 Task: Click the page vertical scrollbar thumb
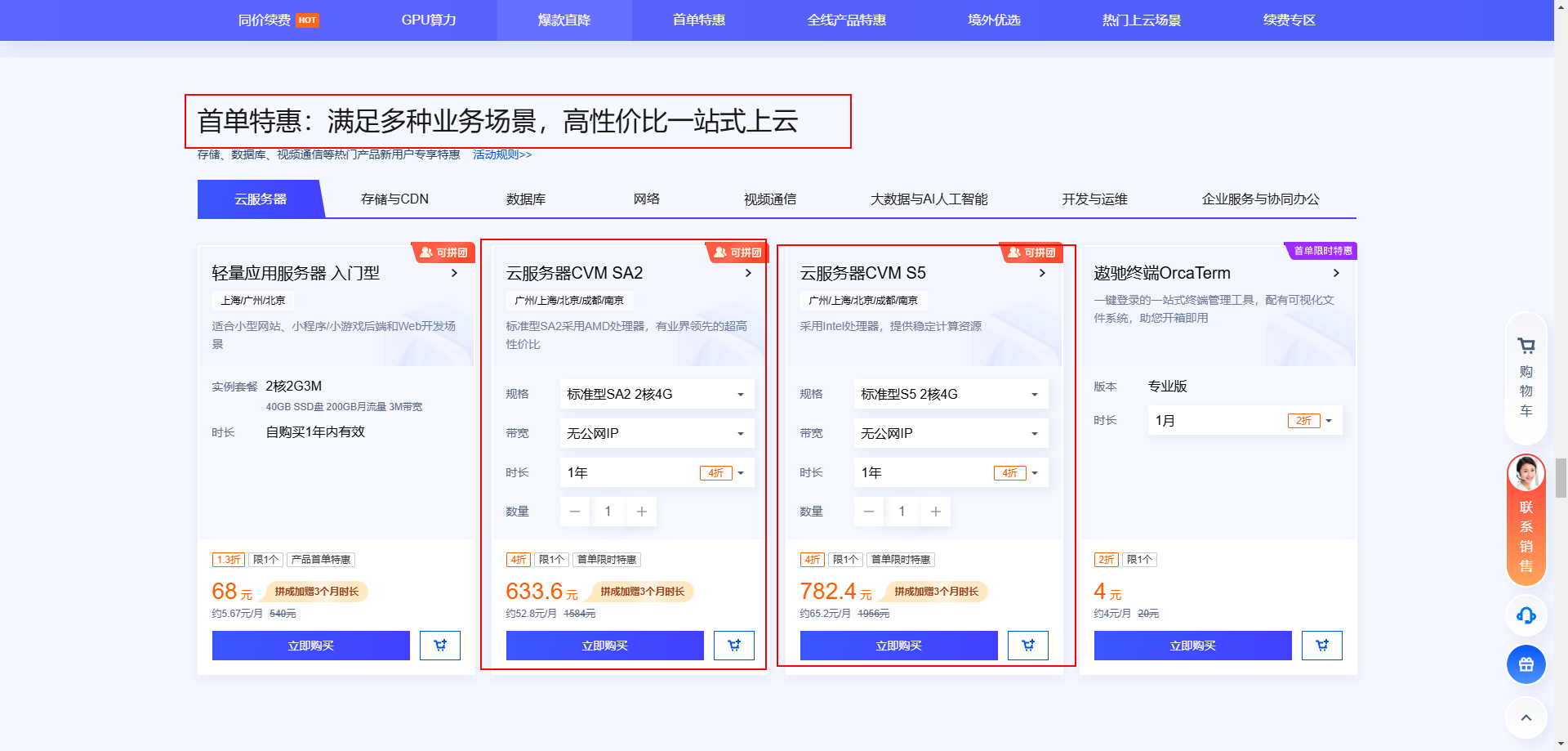(x=1561, y=477)
